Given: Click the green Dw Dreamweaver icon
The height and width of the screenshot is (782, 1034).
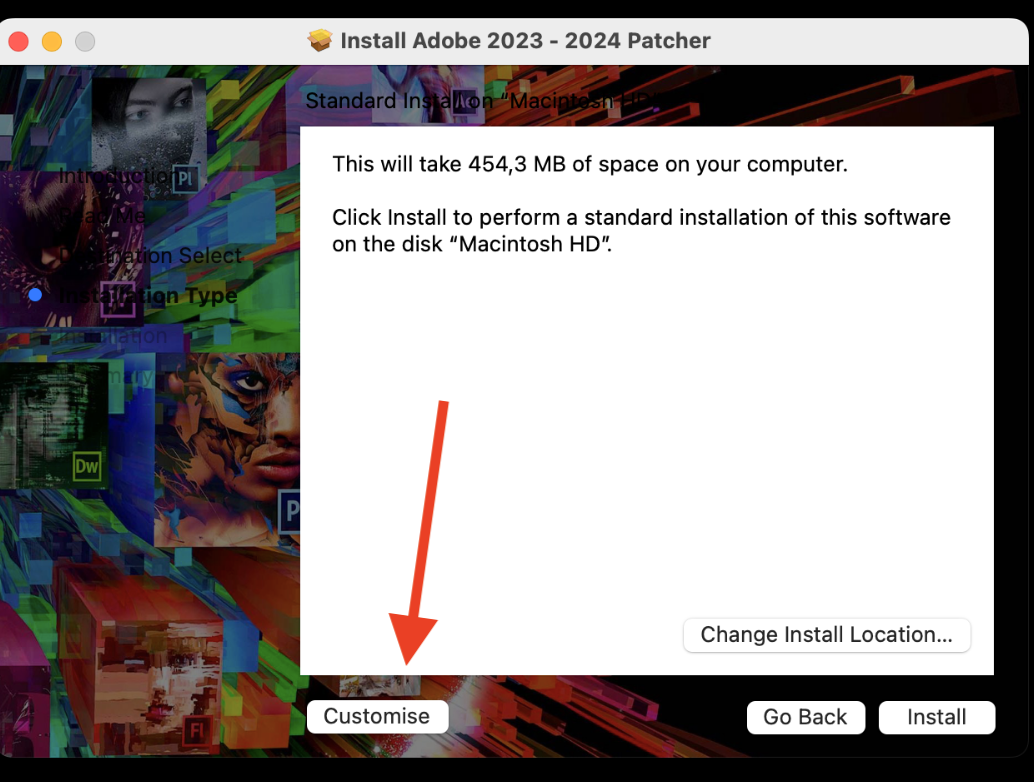Looking at the screenshot, I should (87, 466).
